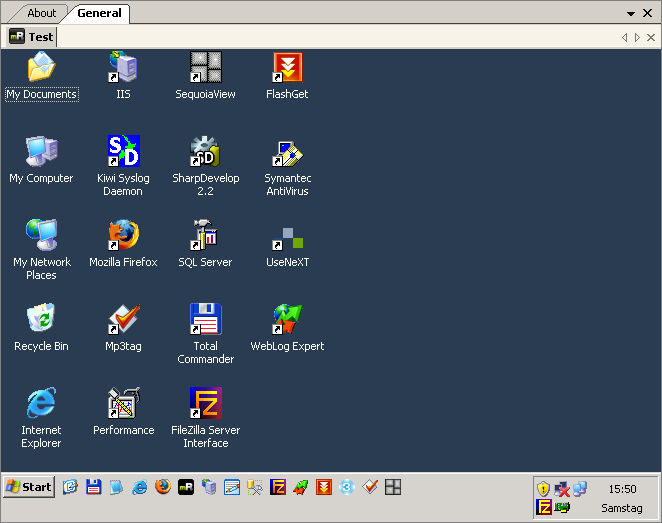Click the My Network Places icon
Screen dimensions: 662x523
(x=41, y=250)
